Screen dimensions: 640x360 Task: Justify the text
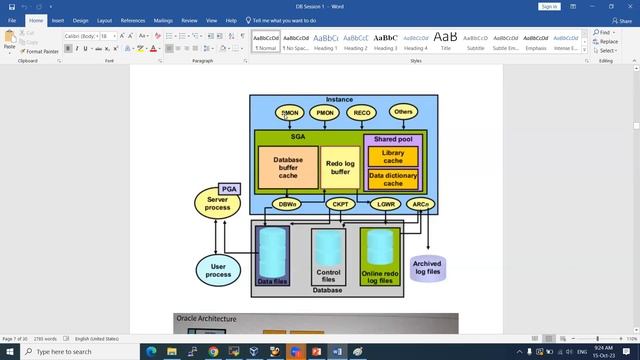coord(196,49)
